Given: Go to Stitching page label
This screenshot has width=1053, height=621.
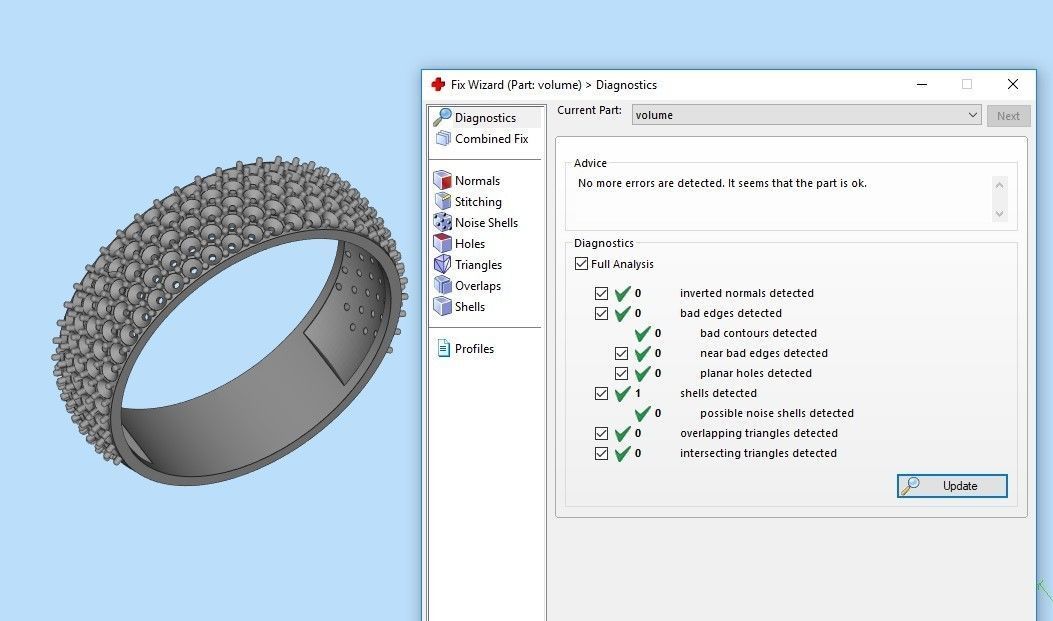Looking at the screenshot, I should 478,201.
